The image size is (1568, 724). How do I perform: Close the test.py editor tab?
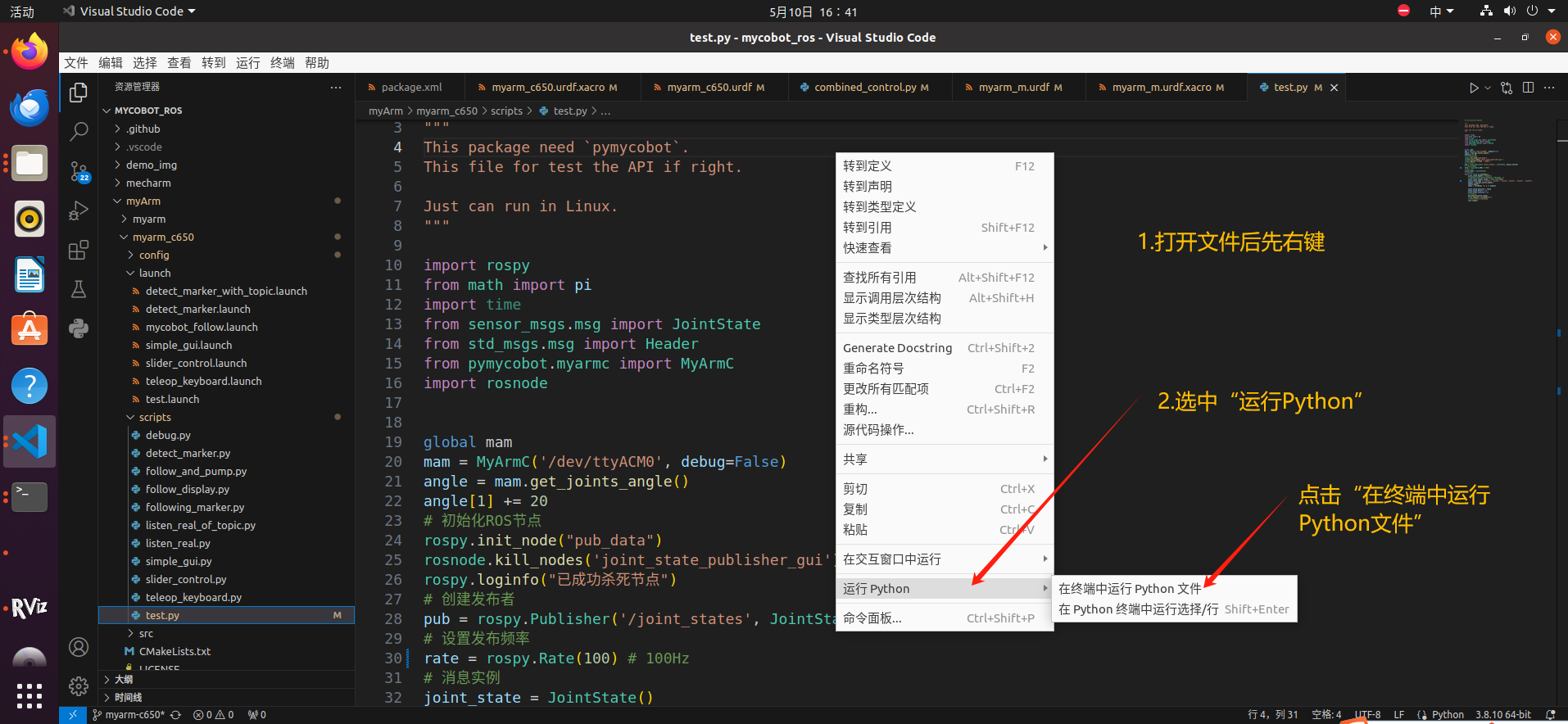[1334, 88]
